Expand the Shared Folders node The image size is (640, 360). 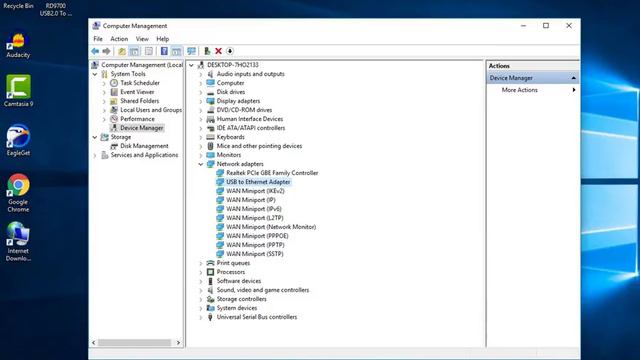(104, 101)
